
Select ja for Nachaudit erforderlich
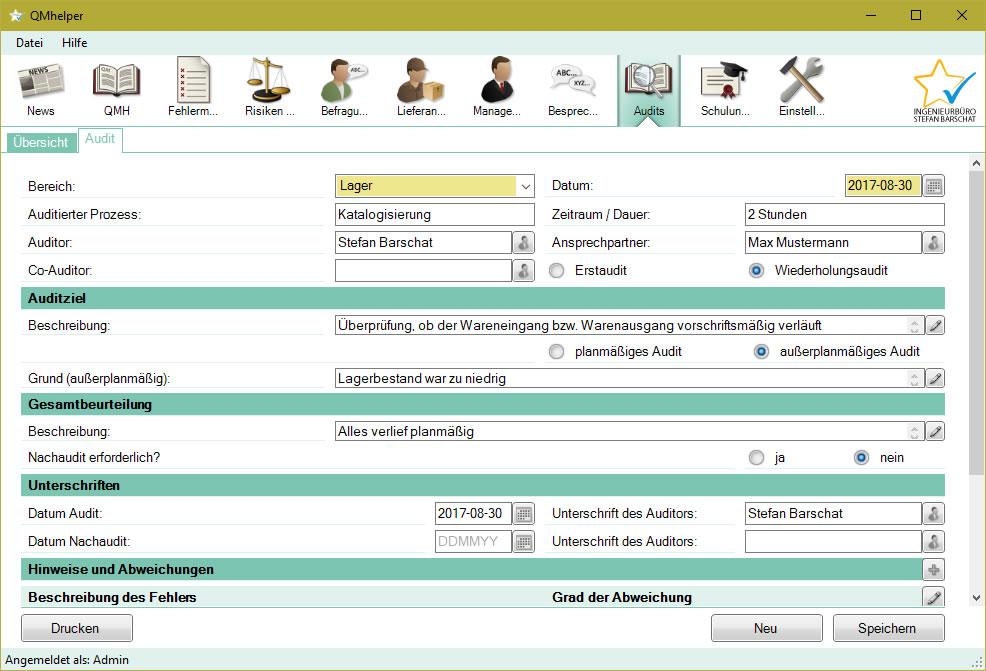click(756, 457)
